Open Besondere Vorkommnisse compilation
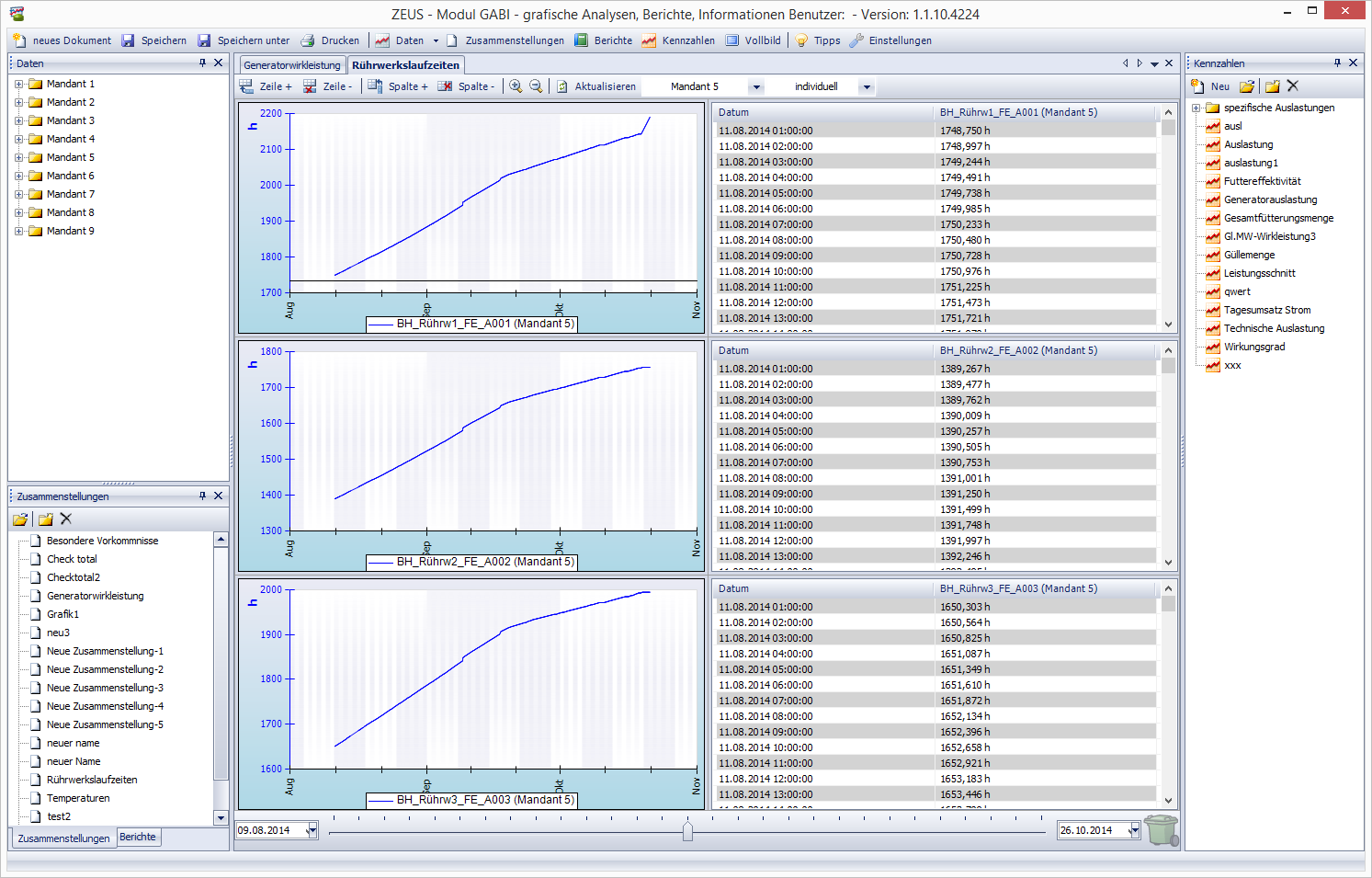Viewport: 1372px width, 878px height. 102,541
